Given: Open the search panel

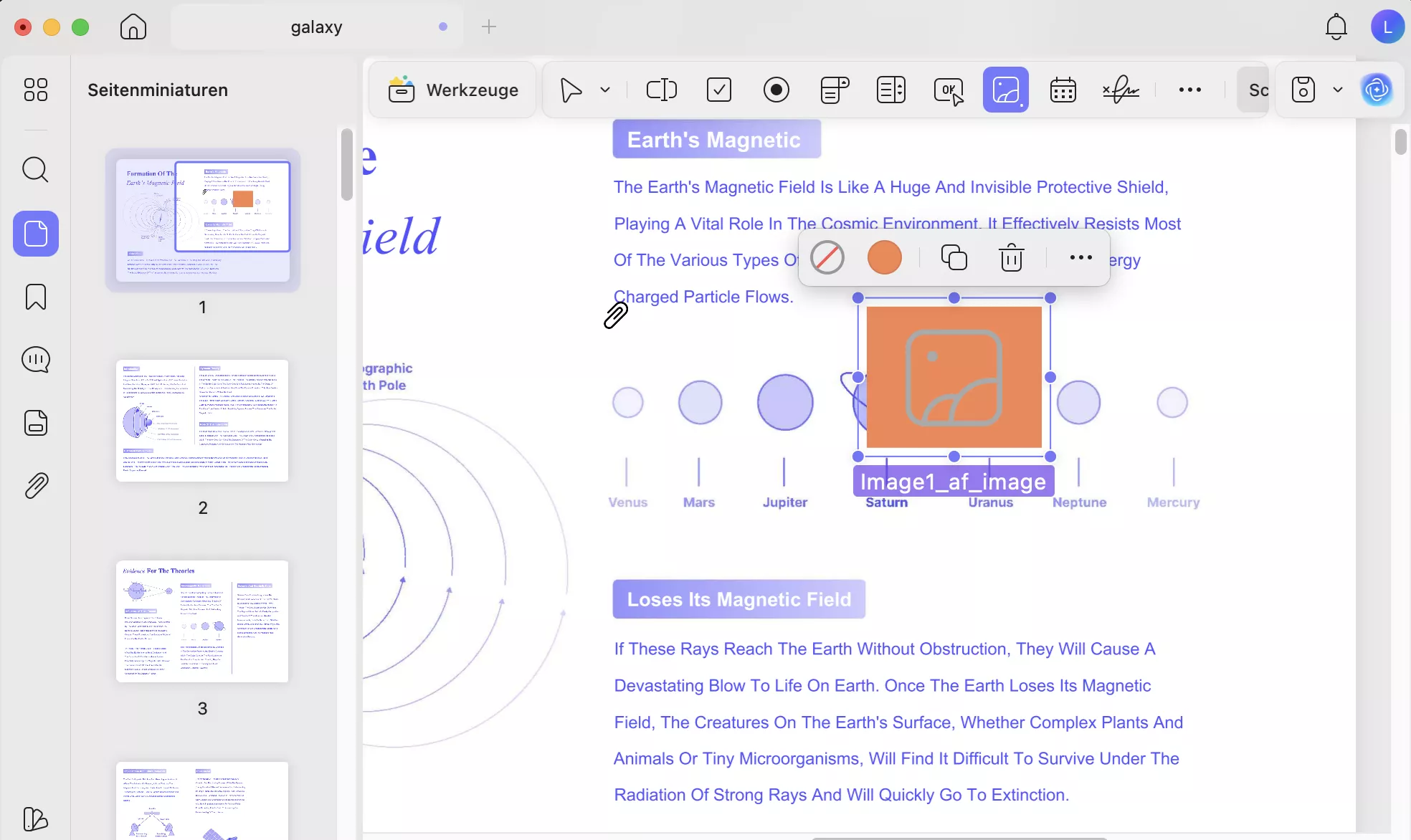Looking at the screenshot, I should (36, 170).
